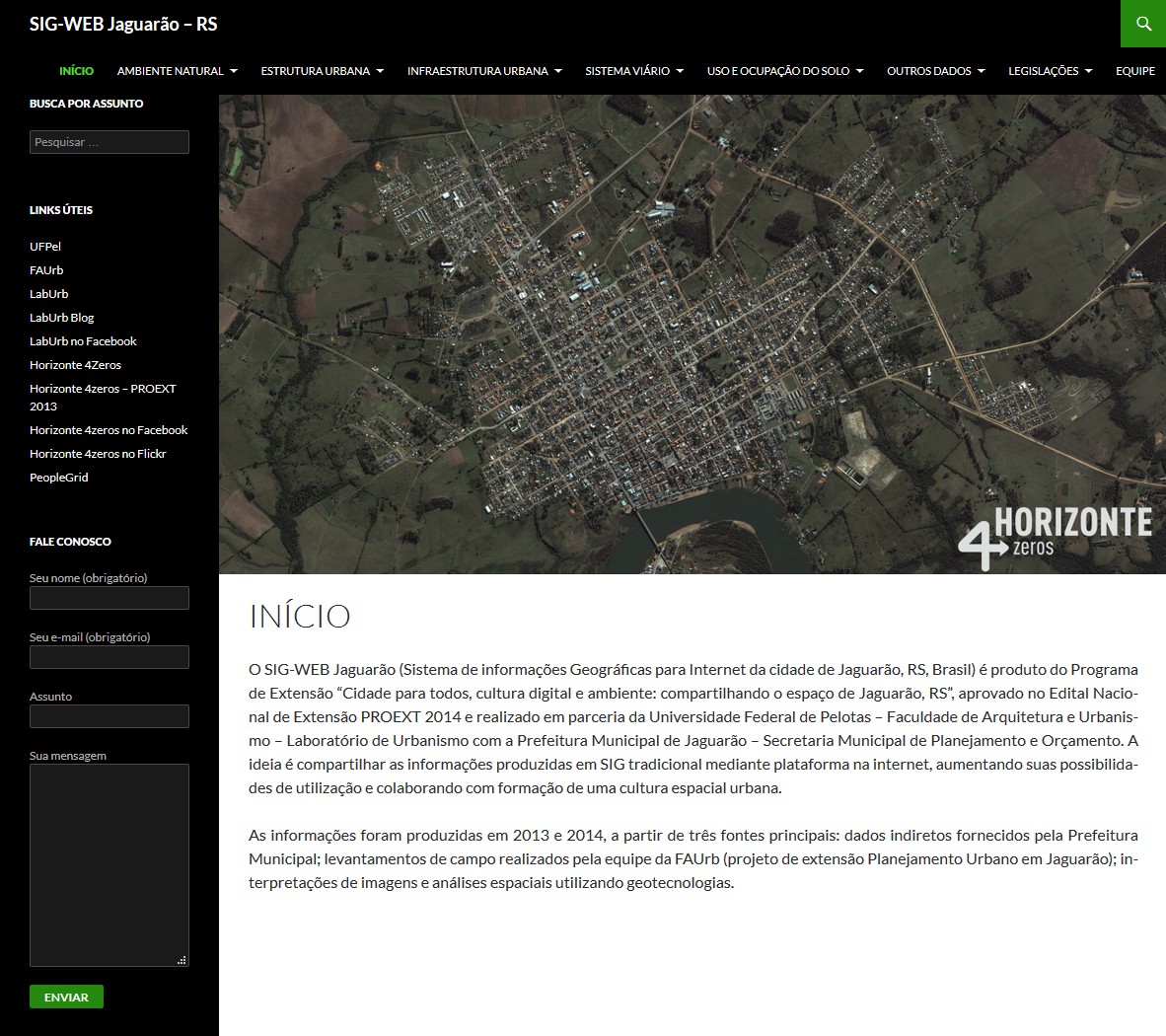Visit the LabUrb Blog link
This screenshot has width=1166, height=1036.
click(61, 318)
